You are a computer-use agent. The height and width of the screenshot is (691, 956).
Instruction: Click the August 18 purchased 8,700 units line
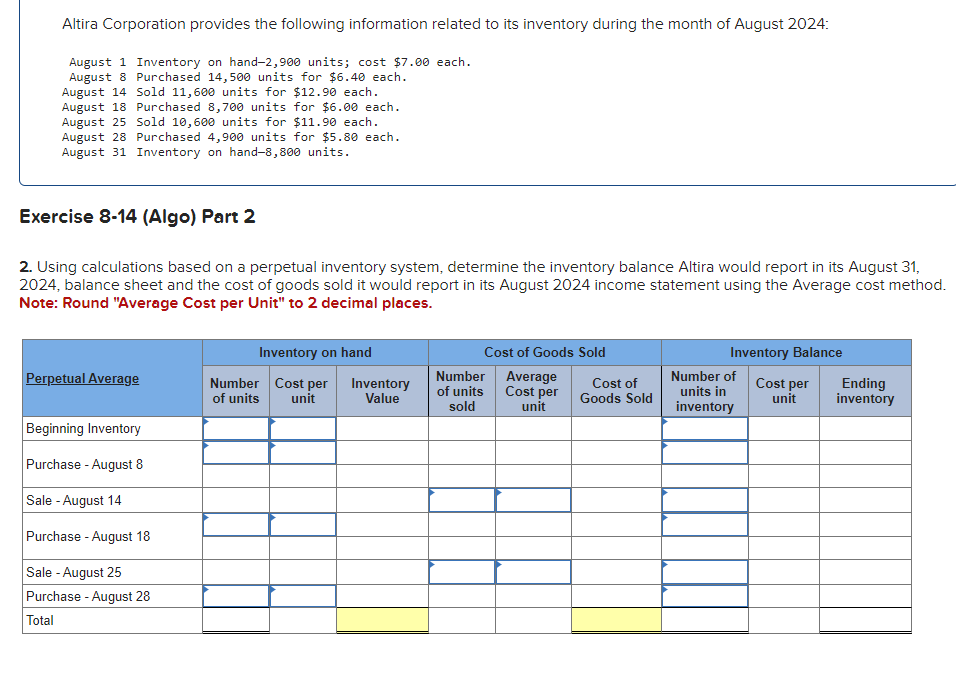click(x=231, y=107)
